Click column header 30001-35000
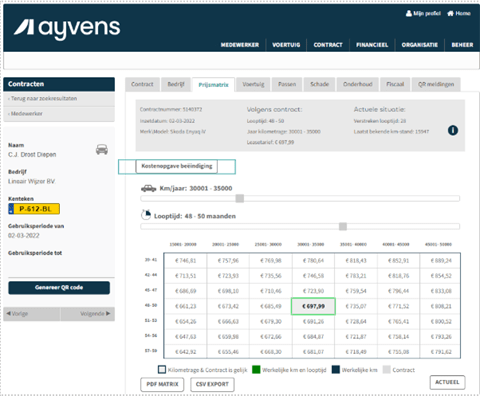The height and width of the screenshot is (396, 480). coord(311,245)
